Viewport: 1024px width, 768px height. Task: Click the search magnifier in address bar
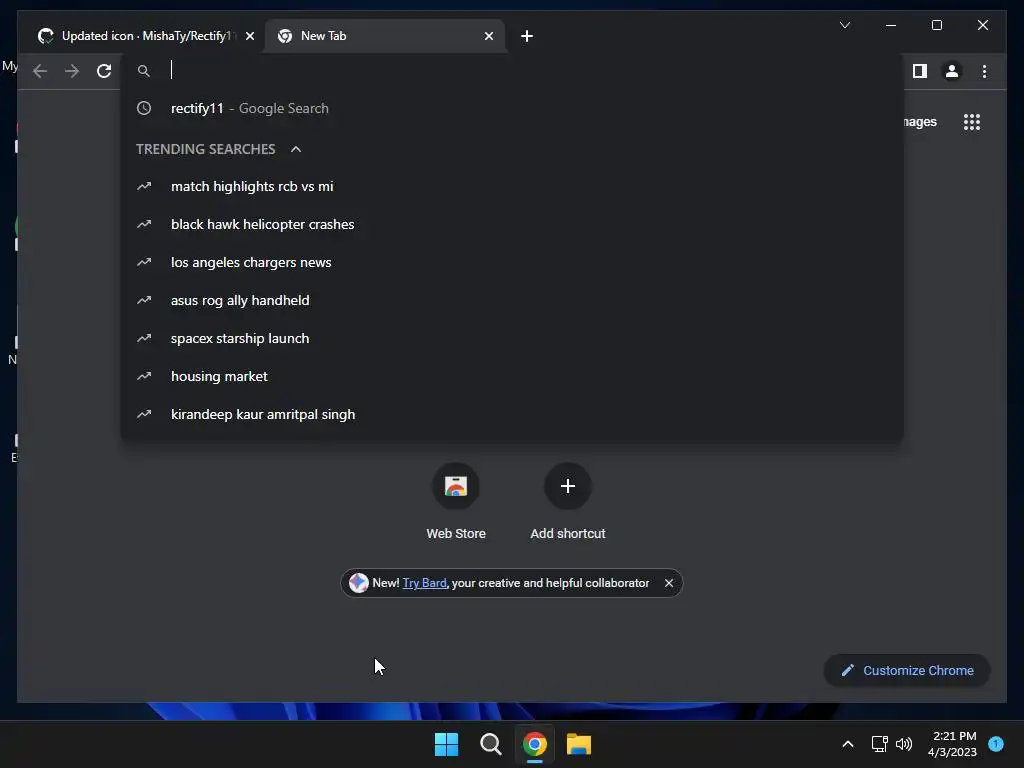pos(144,71)
